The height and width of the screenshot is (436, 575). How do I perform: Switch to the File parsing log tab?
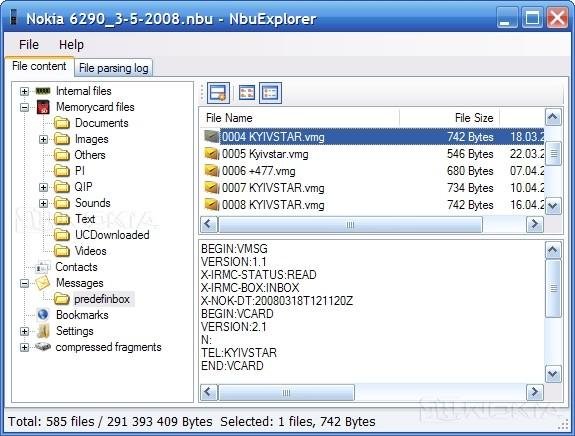point(114,68)
